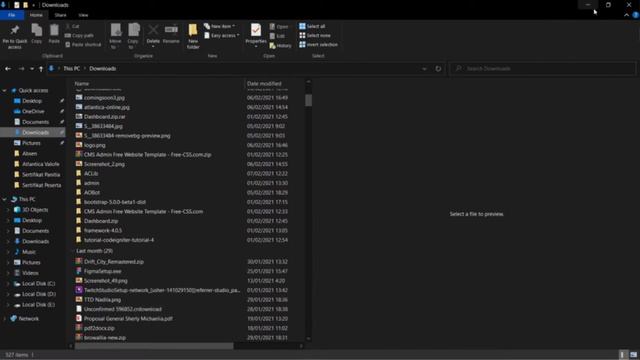Click the Search Downloads field
Image resolution: width=640 pixels, height=360 pixels.
click(543, 69)
